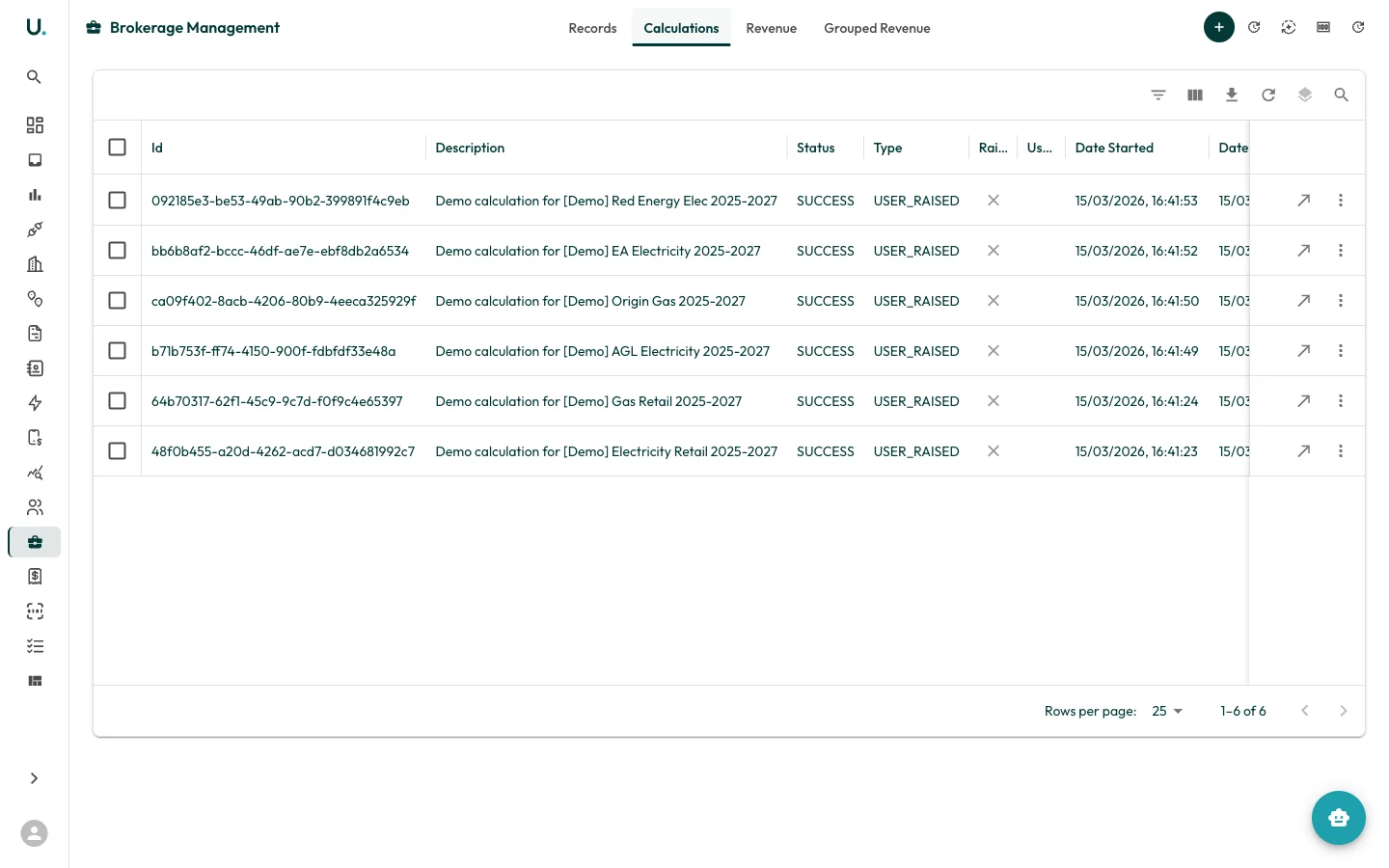Image resolution: width=1389 pixels, height=868 pixels.
Task: Select the Calculations tab
Action: click(x=681, y=28)
